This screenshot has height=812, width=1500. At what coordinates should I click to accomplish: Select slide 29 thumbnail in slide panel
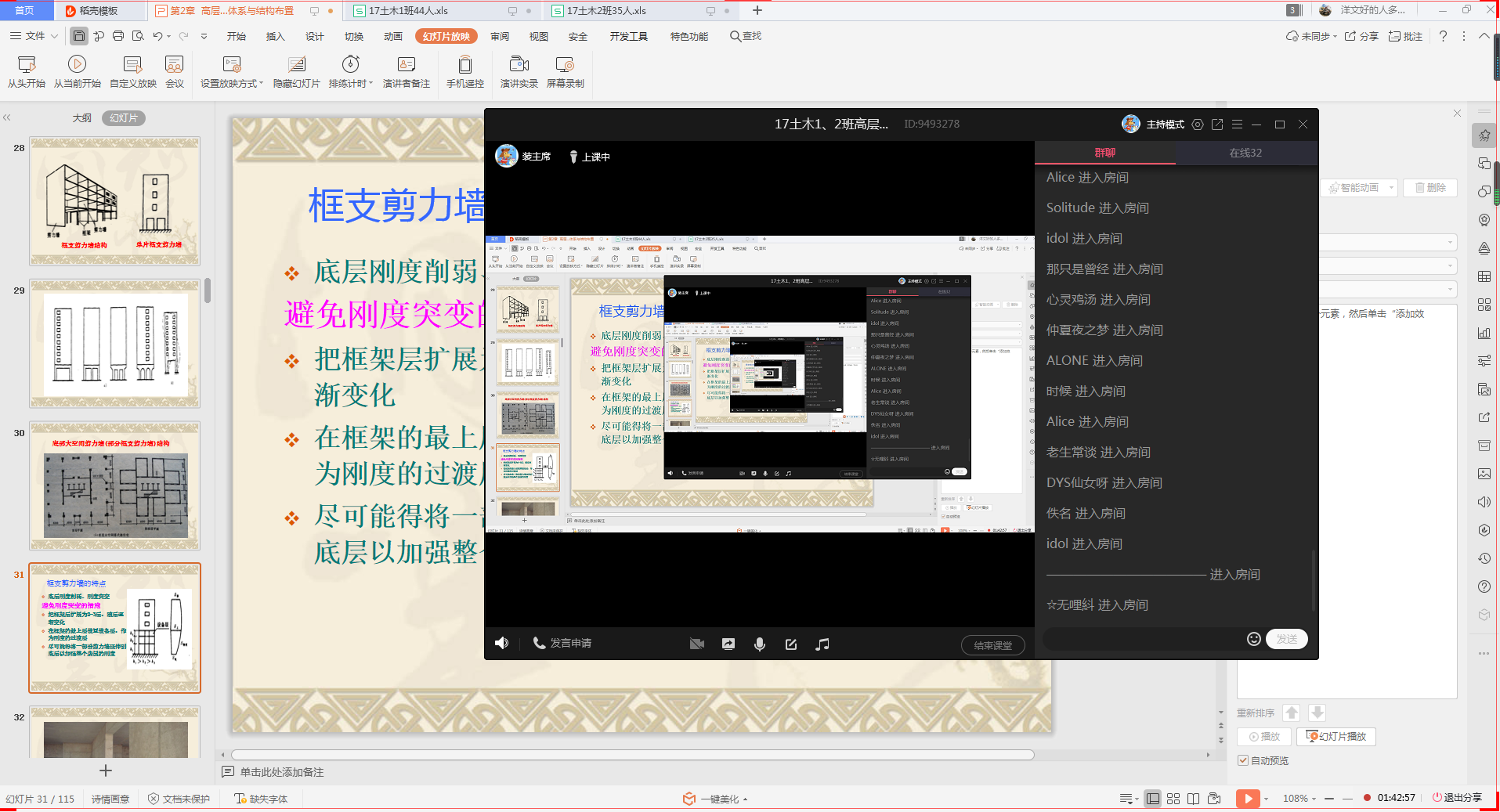[x=115, y=344]
